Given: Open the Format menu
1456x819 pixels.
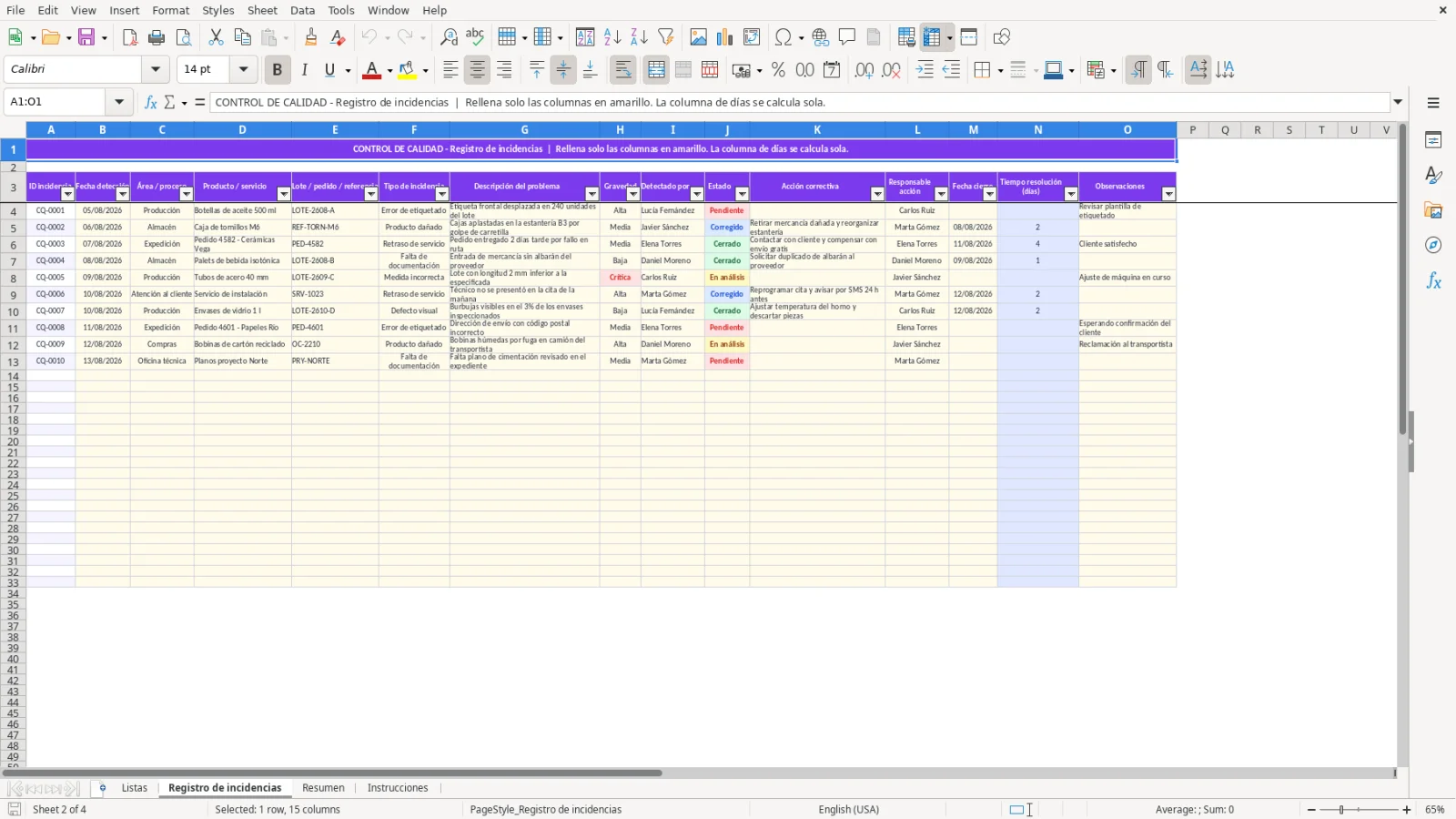Looking at the screenshot, I should [x=171, y=10].
